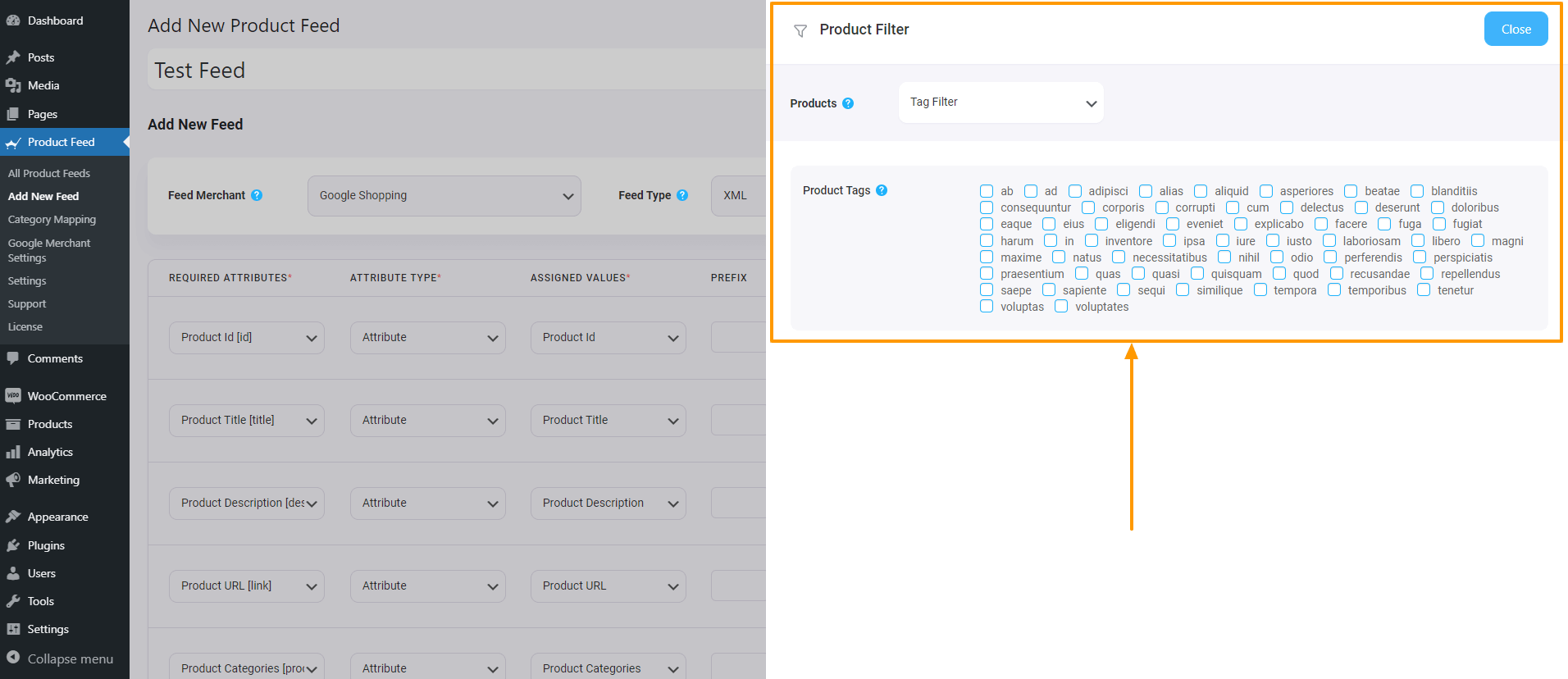Toggle the 'temporibus' tag checkbox
Image resolution: width=1568 pixels, height=679 pixels.
click(1334, 289)
